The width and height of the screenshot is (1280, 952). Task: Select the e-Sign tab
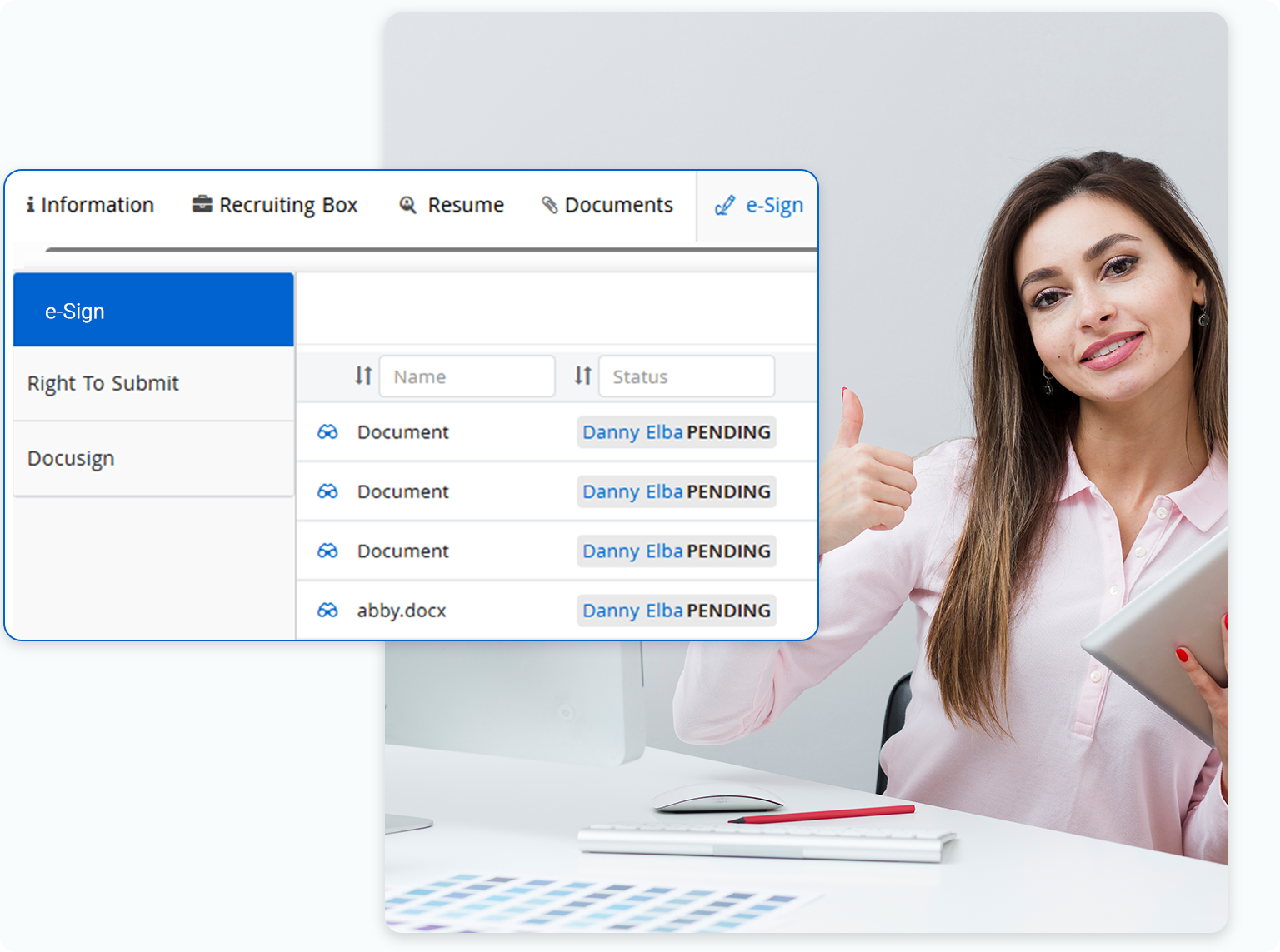point(758,205)
